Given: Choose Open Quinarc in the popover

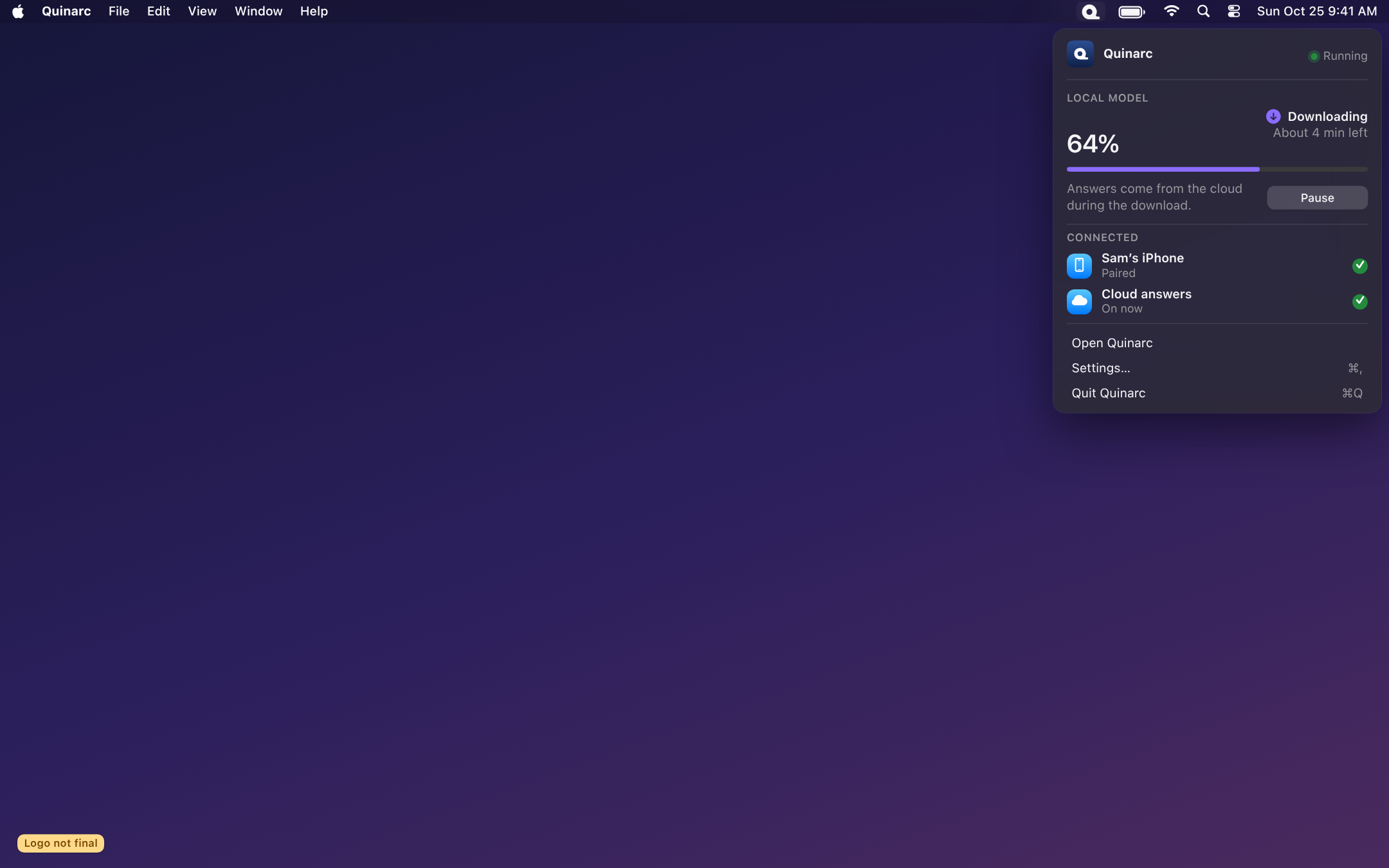Looking at the screenshot, I should (1217, 343).
